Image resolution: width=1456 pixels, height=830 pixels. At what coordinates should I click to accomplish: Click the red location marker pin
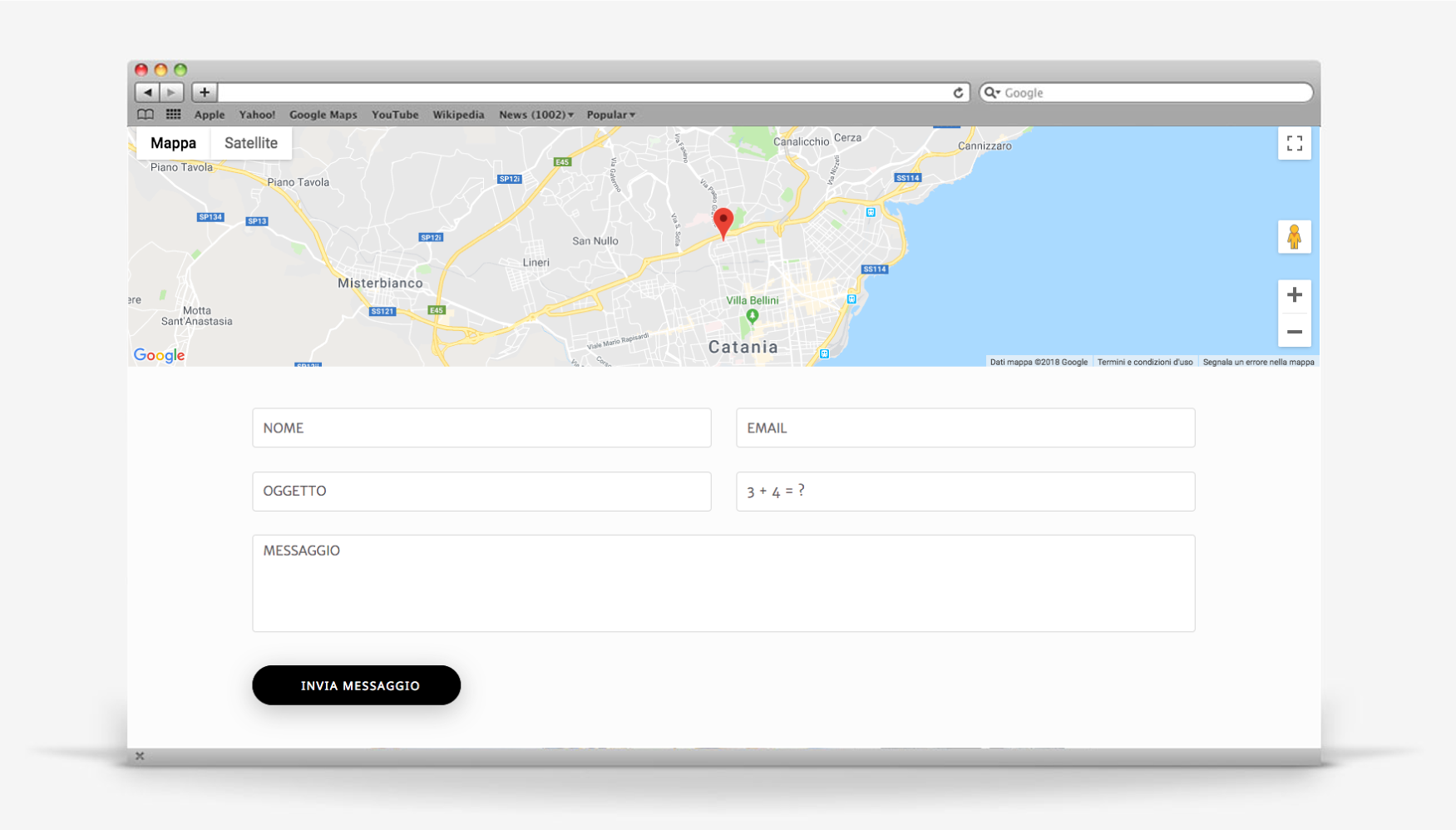click(723, 223)
